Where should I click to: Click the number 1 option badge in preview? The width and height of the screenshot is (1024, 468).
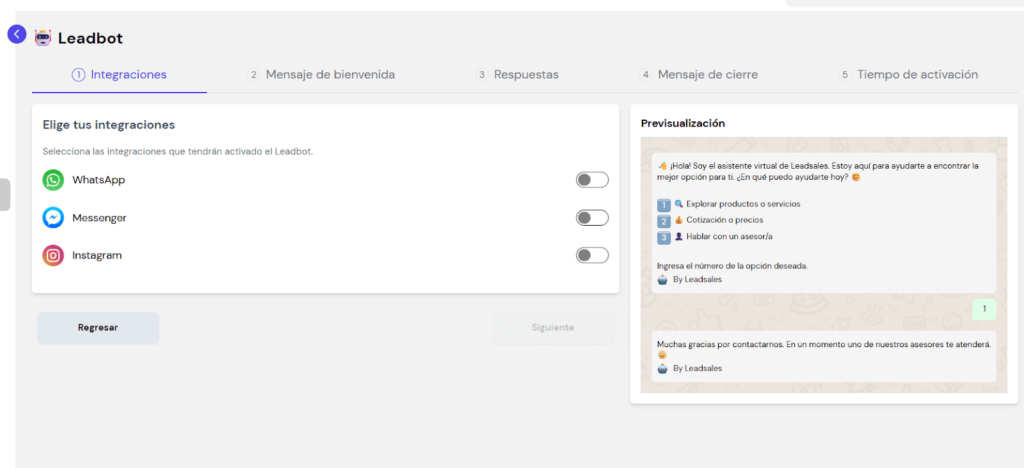click(664, 205)
